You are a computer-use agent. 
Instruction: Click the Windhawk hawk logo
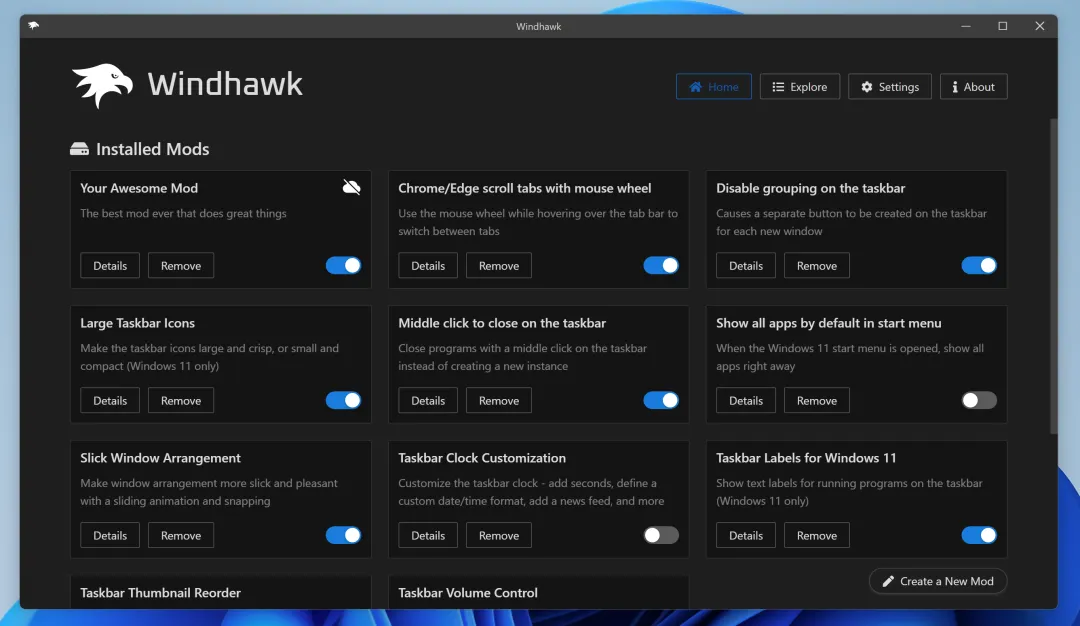tap(102, 85)
